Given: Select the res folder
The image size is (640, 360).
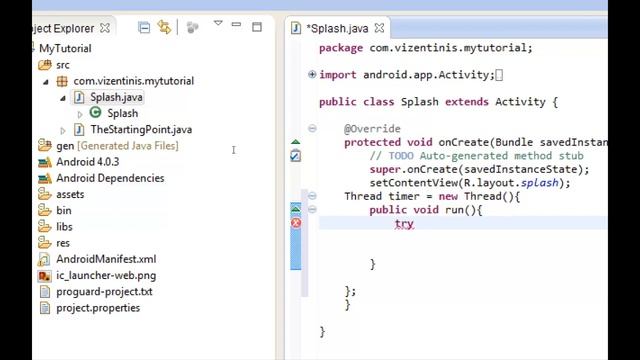Looking at the screenshot, I should point(63,243).
